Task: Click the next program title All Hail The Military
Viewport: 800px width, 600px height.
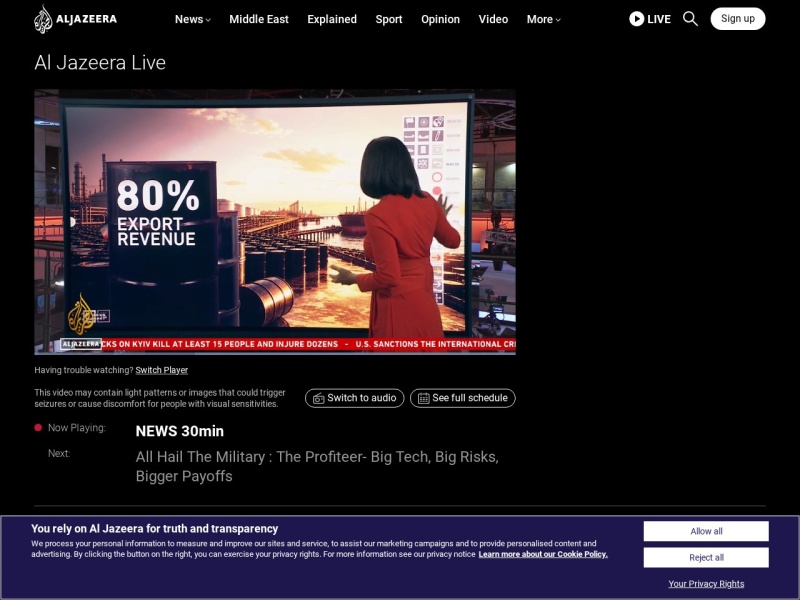Action: coord(317,466)
